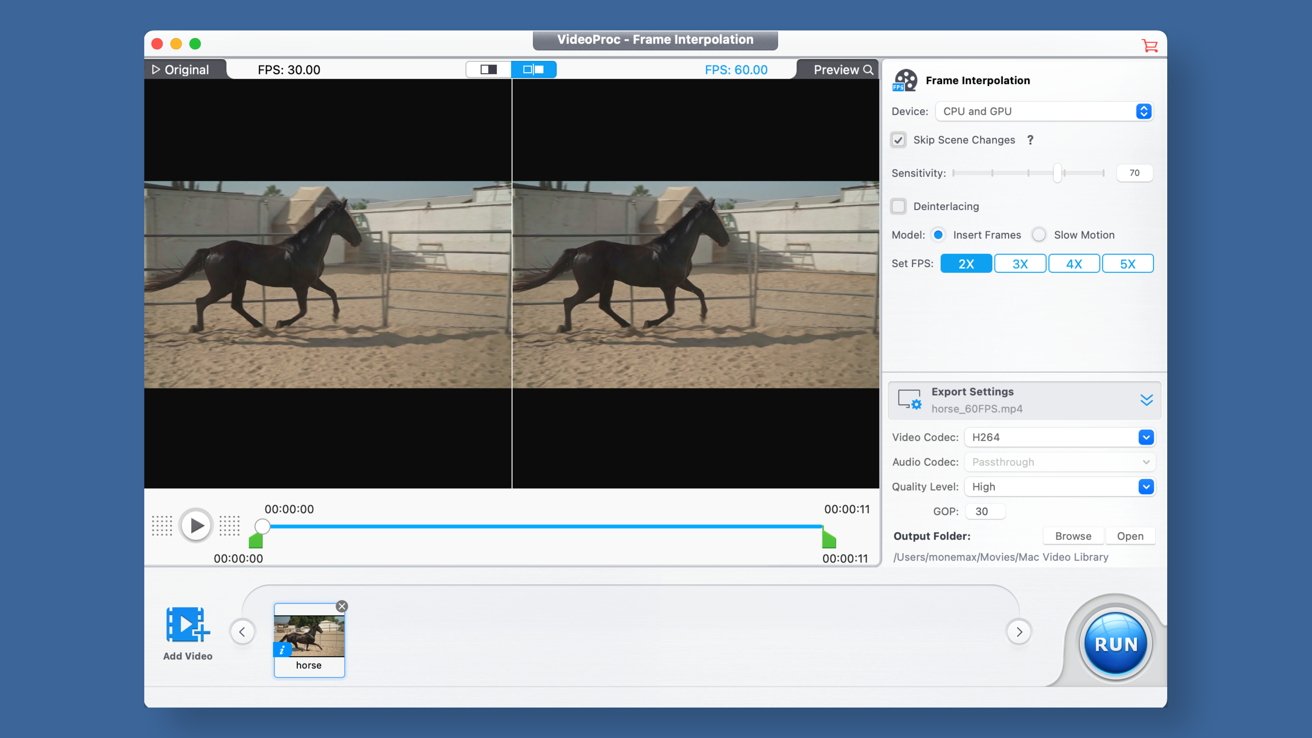Click the output path /Users/monemax/Movies text
Screen dimensions: 1312x738
[1000, 557]
